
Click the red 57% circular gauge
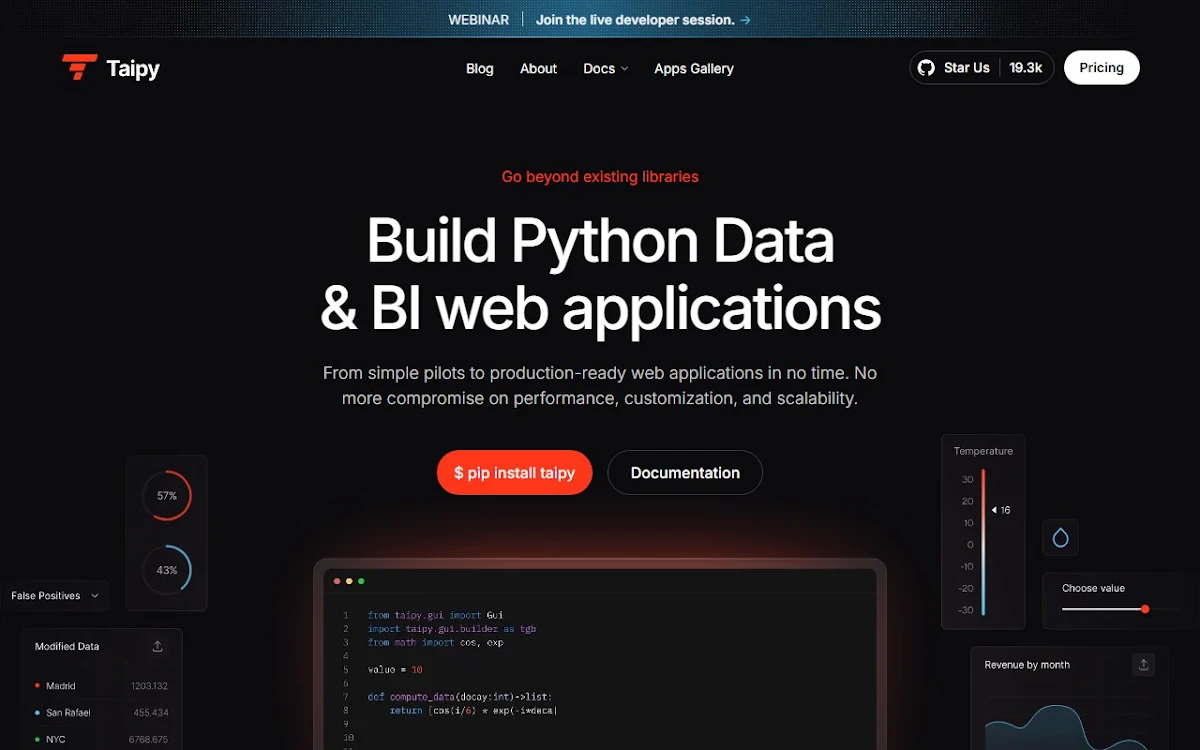click(x=166, y=496)
